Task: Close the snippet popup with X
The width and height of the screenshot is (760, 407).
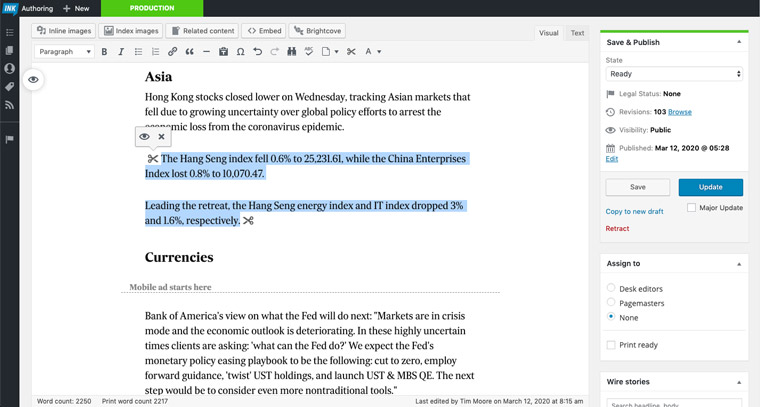Action: [161, 137]
